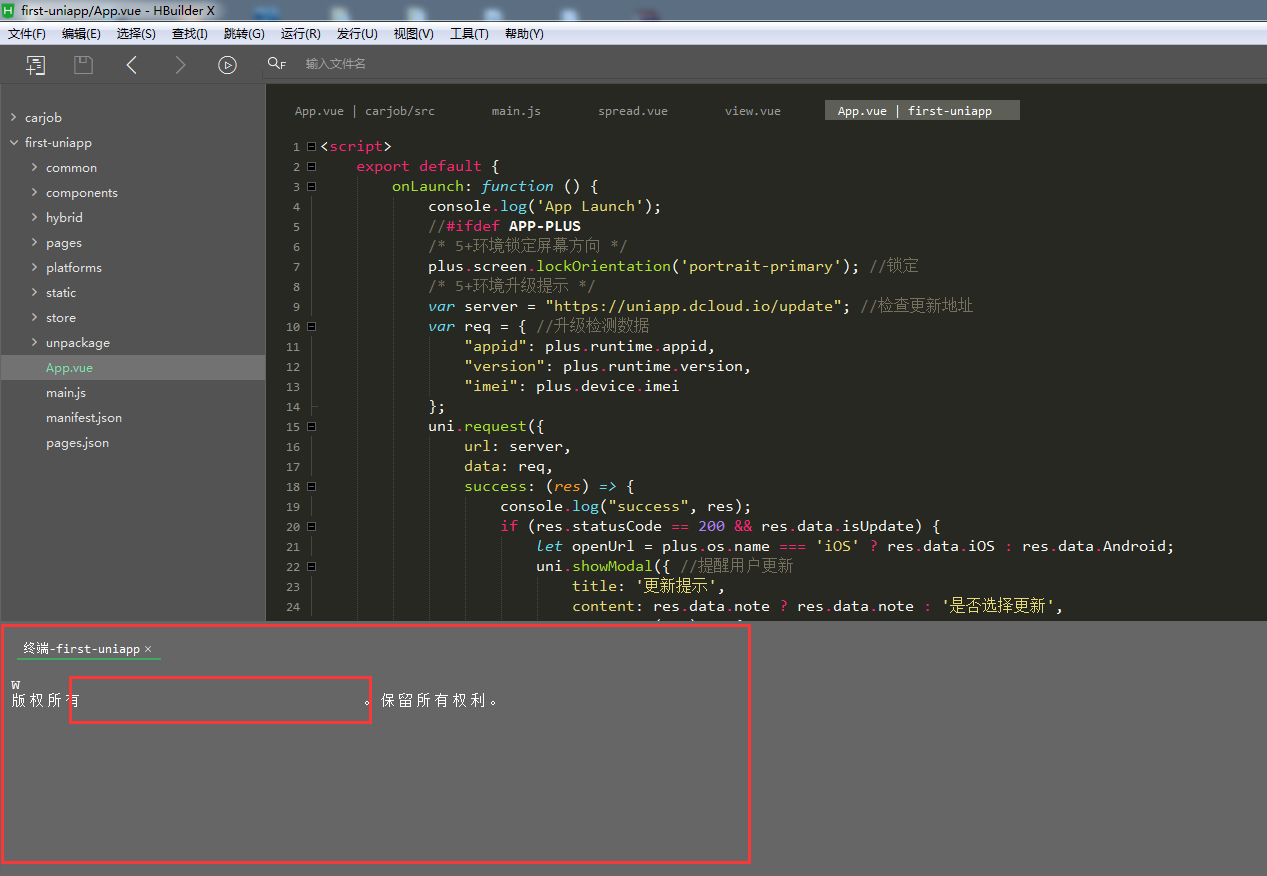Click the HBuilder X logo in title bar

8,9
